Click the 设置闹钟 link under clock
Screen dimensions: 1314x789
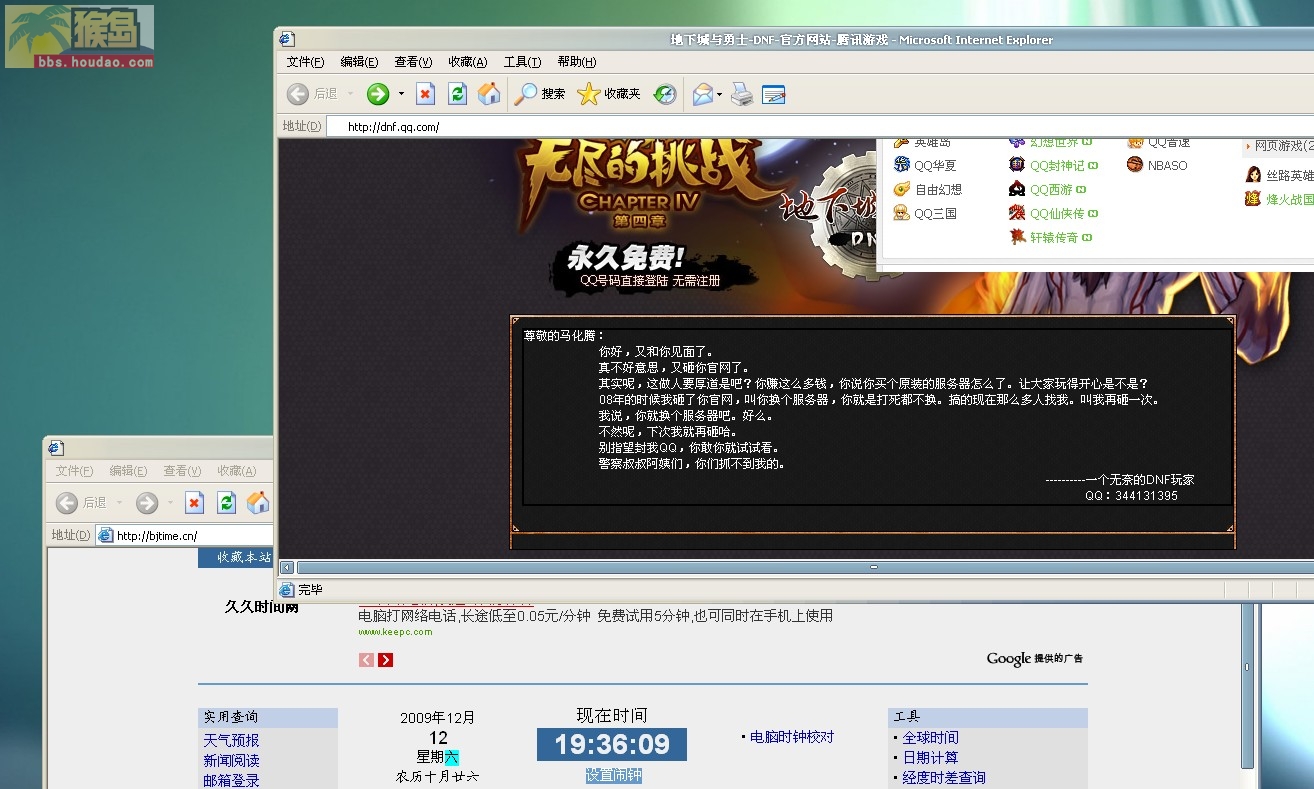pos(613,776)
